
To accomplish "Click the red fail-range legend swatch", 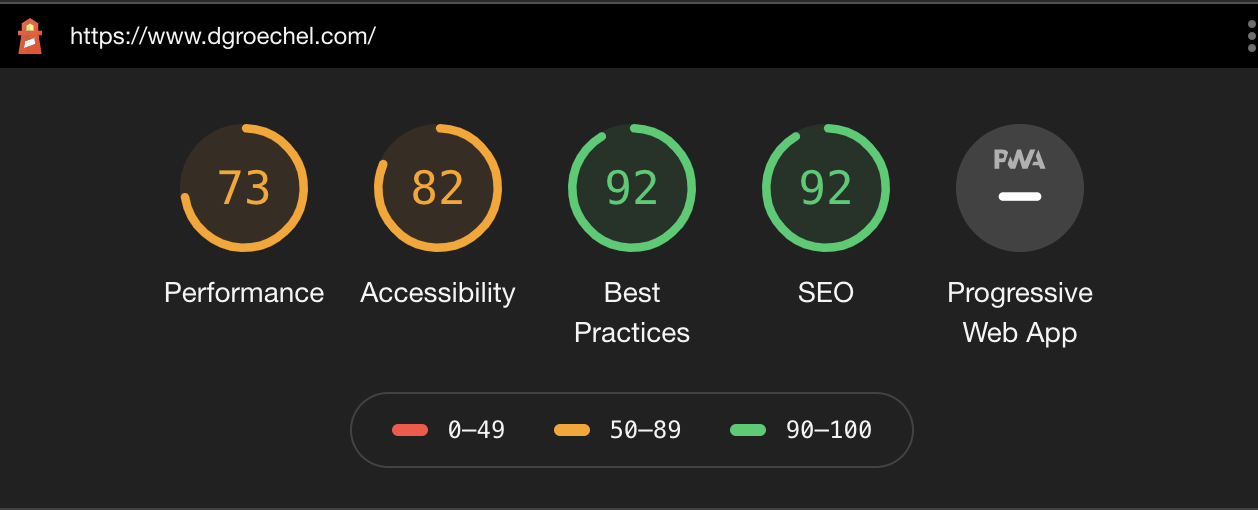I will (410, 430).
